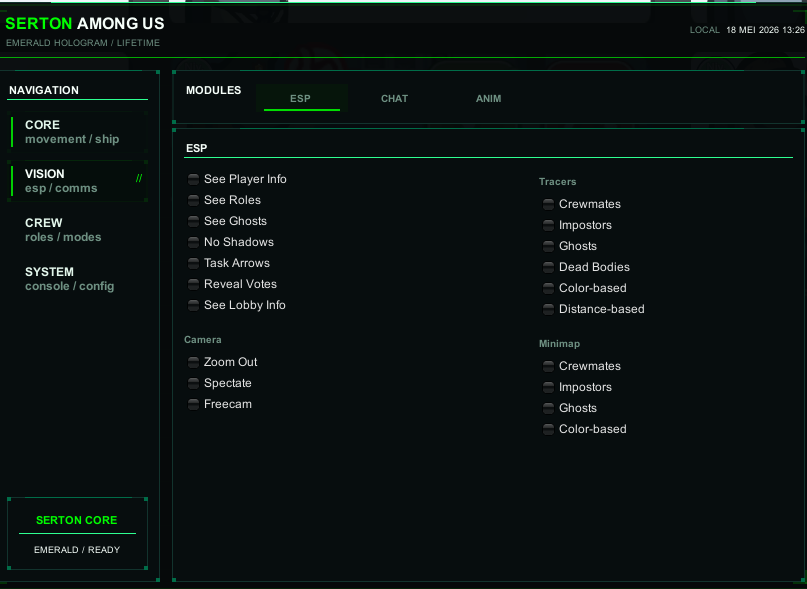Viewport: 807px width, 589px height.
Task: Enable No Shadows checkbox
Action: (194, 242)
